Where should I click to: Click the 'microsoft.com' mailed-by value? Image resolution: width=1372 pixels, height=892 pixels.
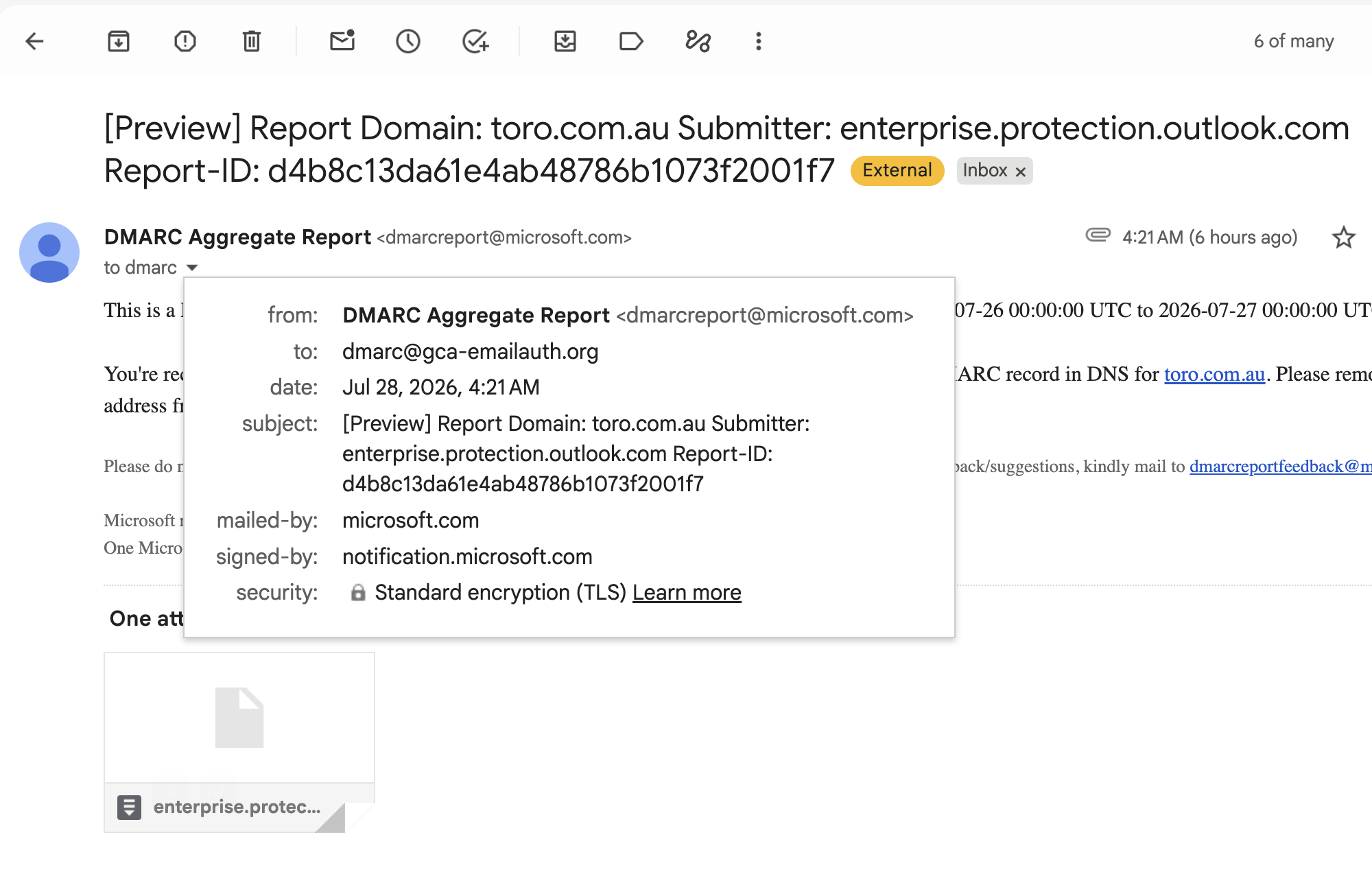pyautogui.click(x=411, y=520)
